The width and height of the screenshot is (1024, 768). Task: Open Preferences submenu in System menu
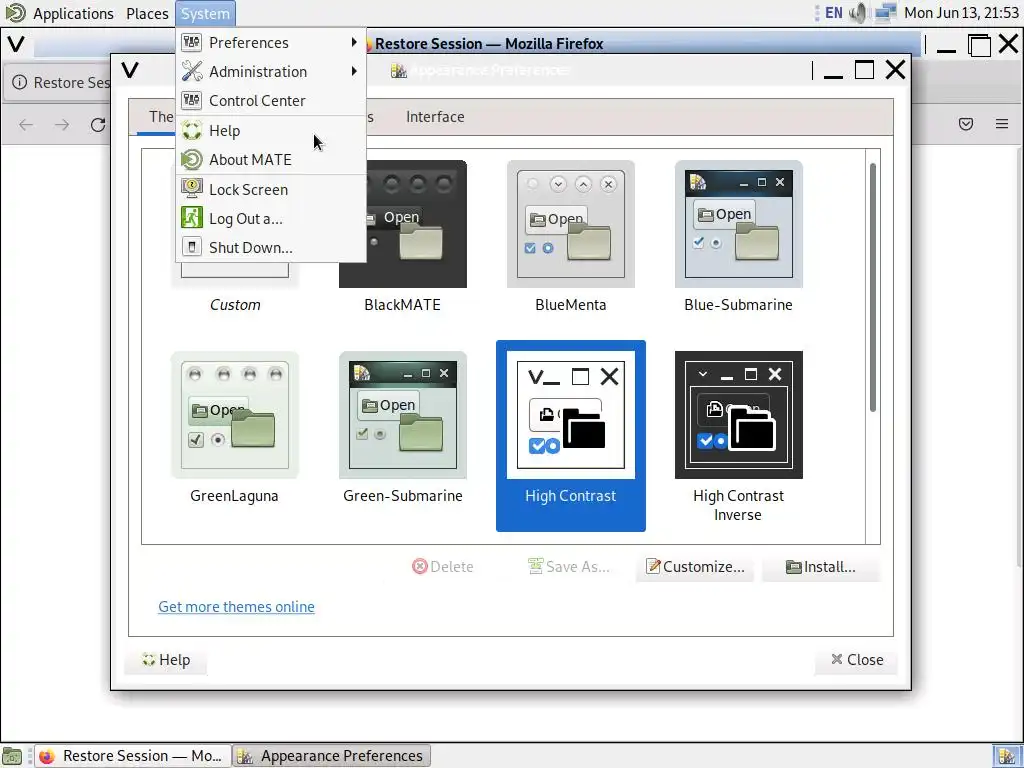(x=270, y=42)
